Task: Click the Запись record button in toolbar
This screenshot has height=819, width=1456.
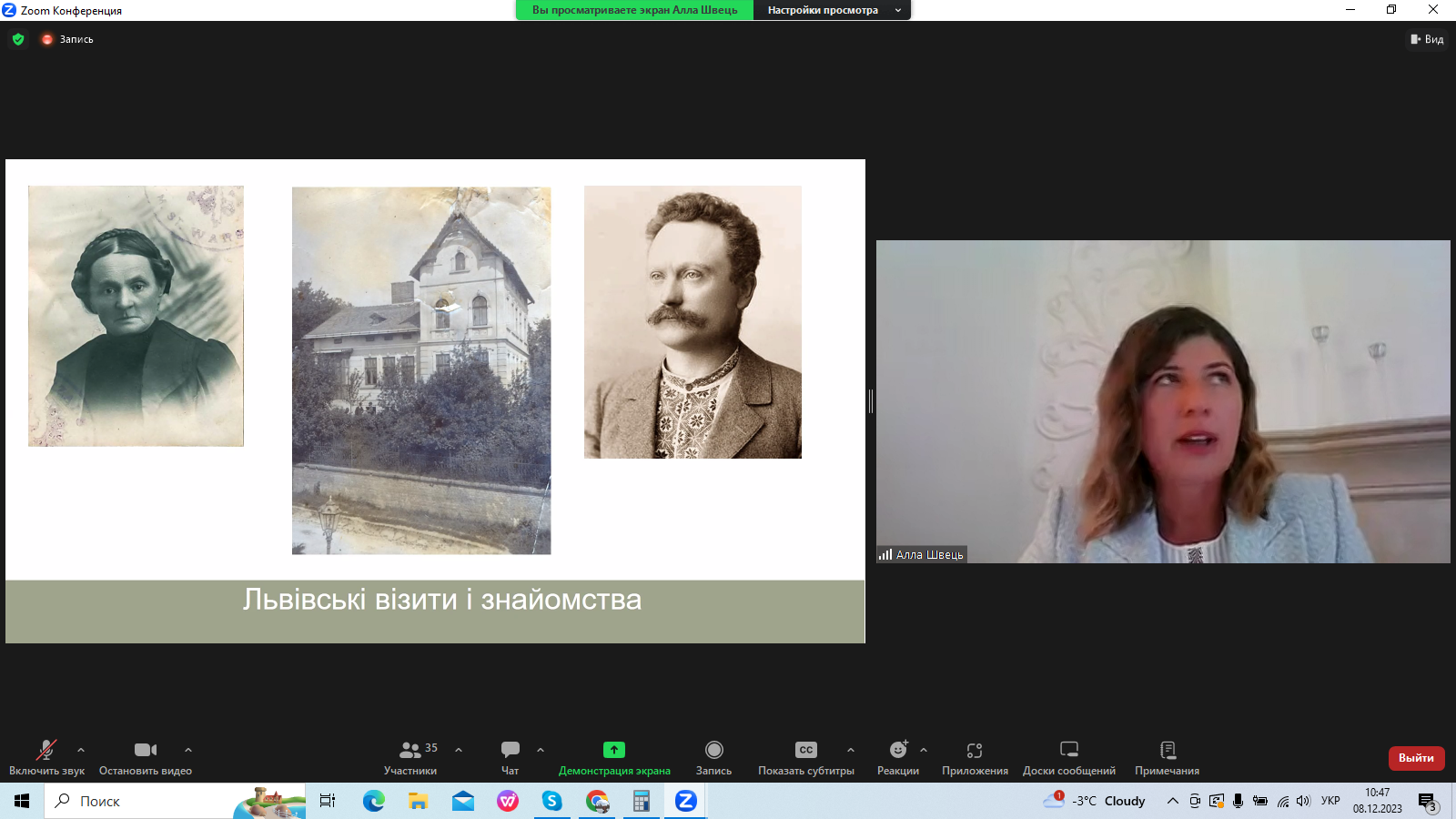Action: (x=714, y=751)
